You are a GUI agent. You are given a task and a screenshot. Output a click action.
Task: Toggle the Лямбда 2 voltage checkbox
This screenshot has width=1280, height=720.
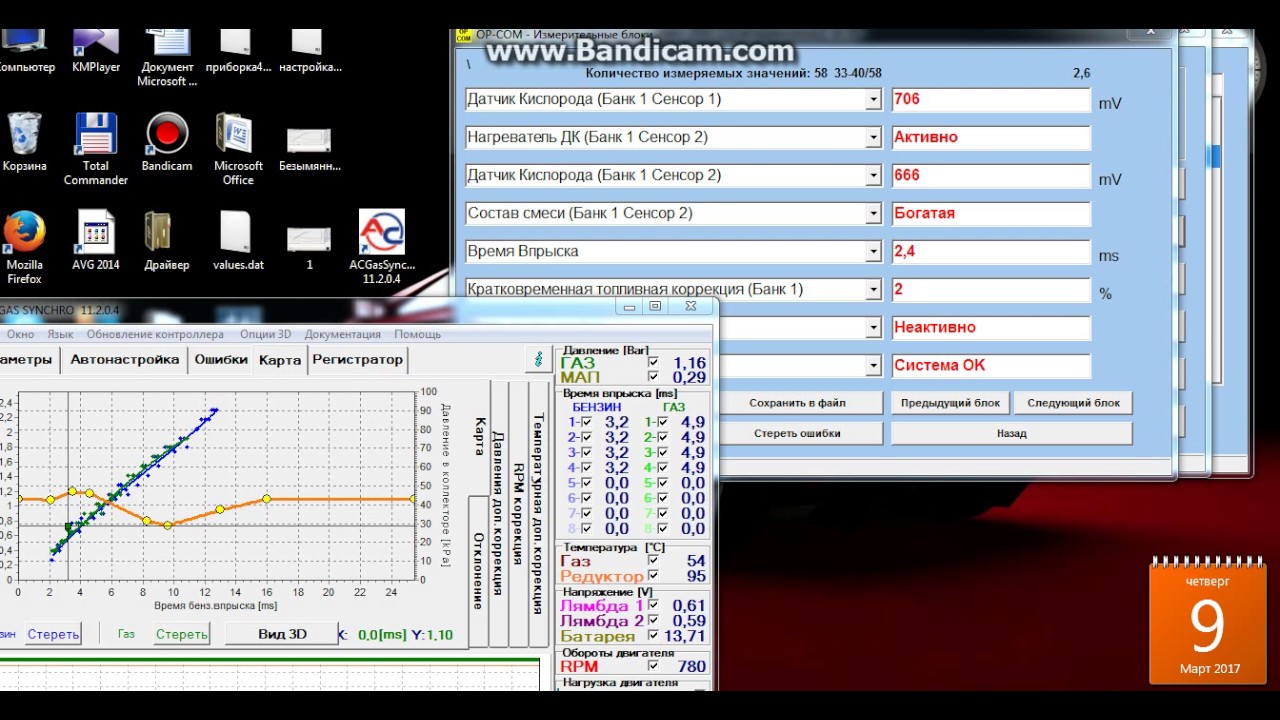[653, 621]
